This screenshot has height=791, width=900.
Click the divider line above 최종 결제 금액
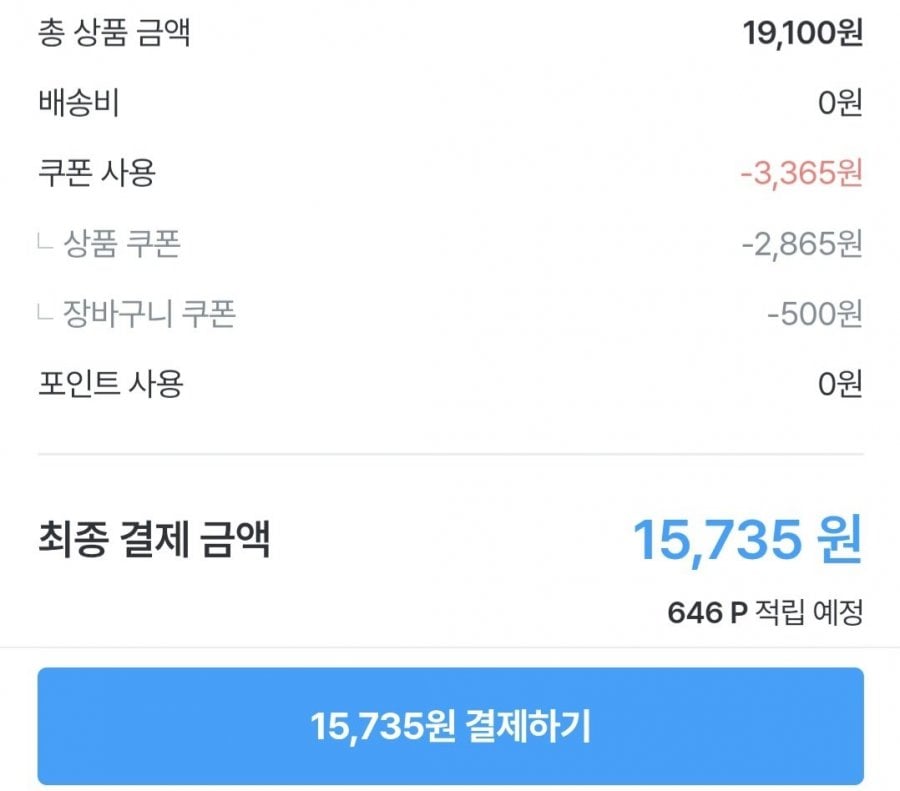pos(450,454)
